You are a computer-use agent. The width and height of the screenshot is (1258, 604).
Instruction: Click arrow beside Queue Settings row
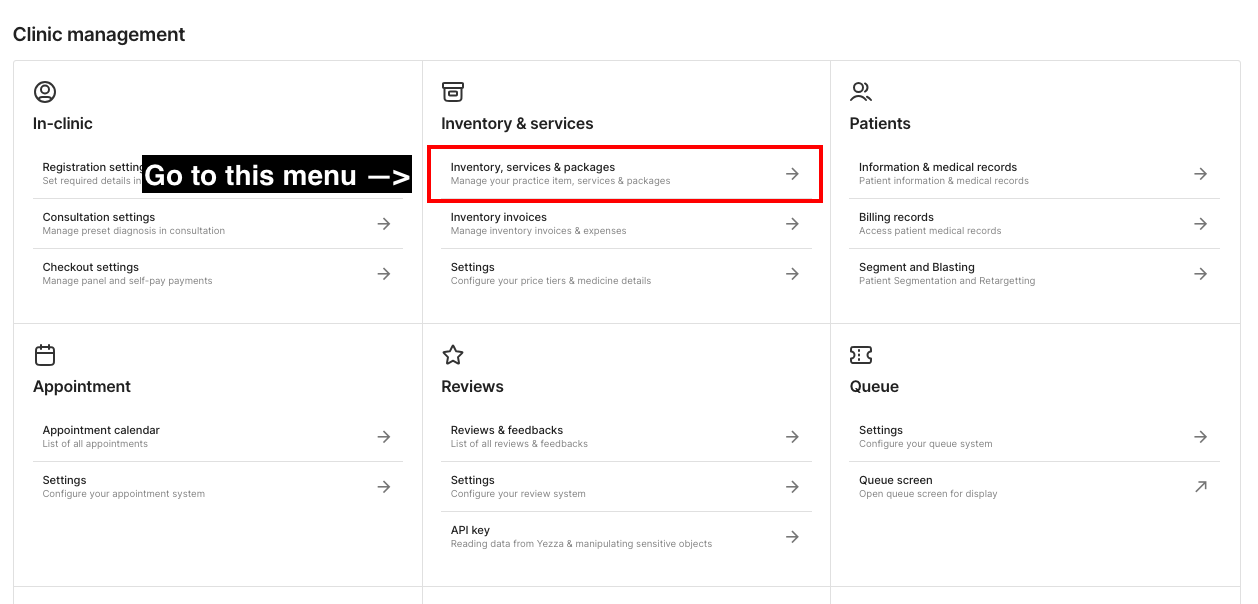1201,437
